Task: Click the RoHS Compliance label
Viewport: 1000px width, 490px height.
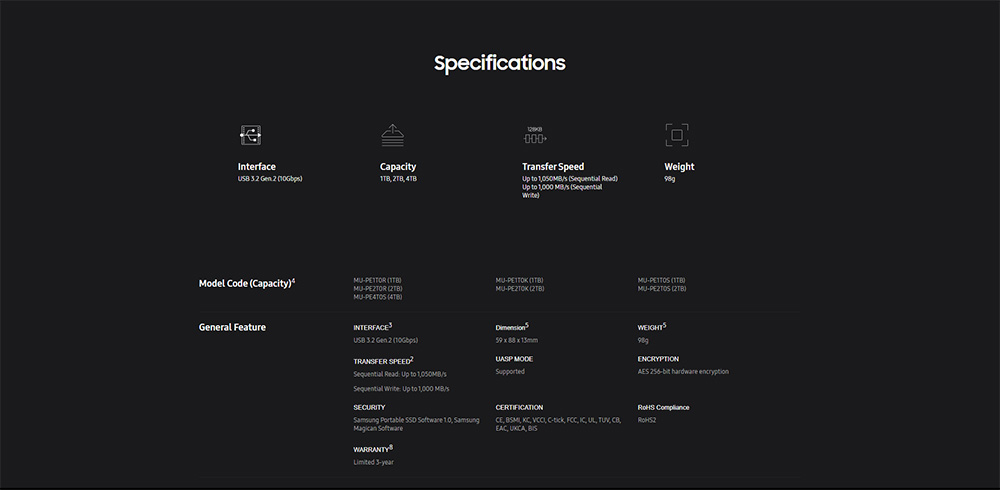Action: coord(663,407)
